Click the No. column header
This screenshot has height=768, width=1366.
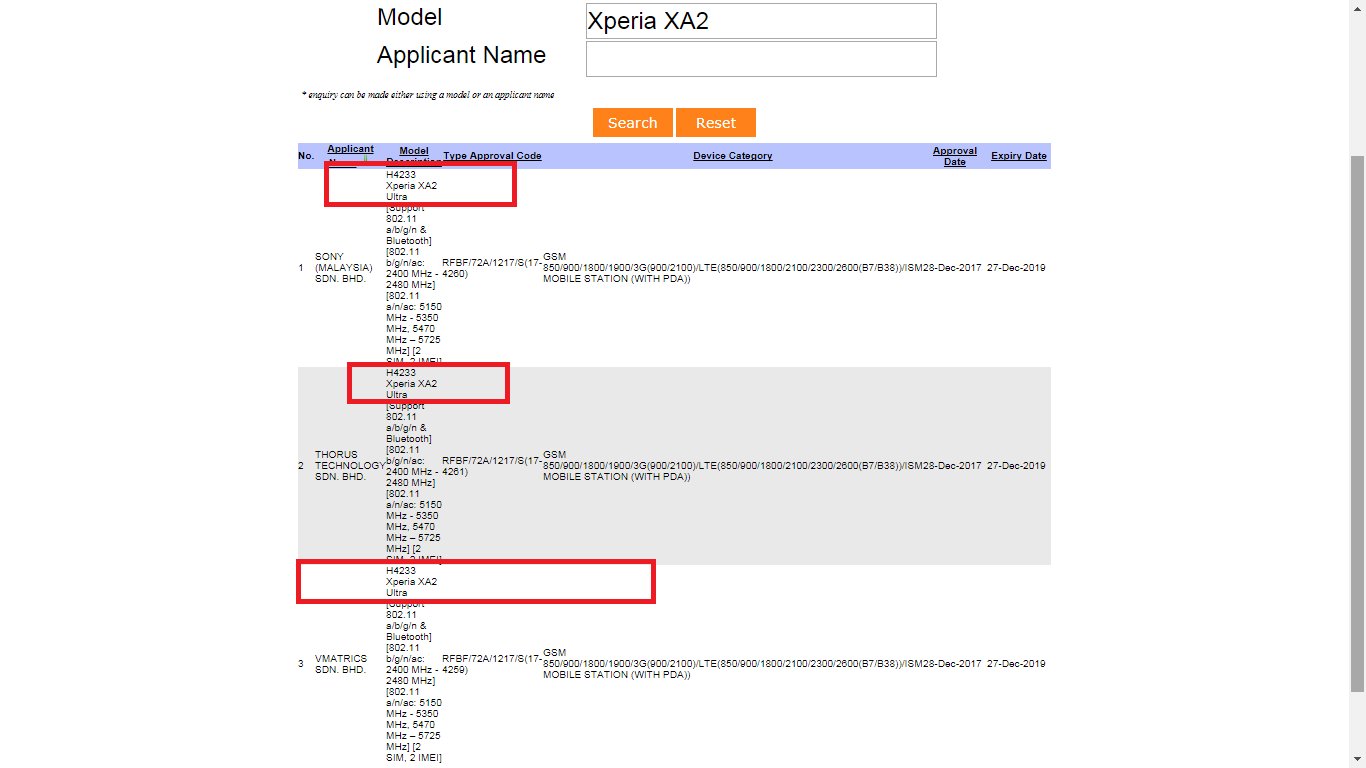[x=306, y=156]
